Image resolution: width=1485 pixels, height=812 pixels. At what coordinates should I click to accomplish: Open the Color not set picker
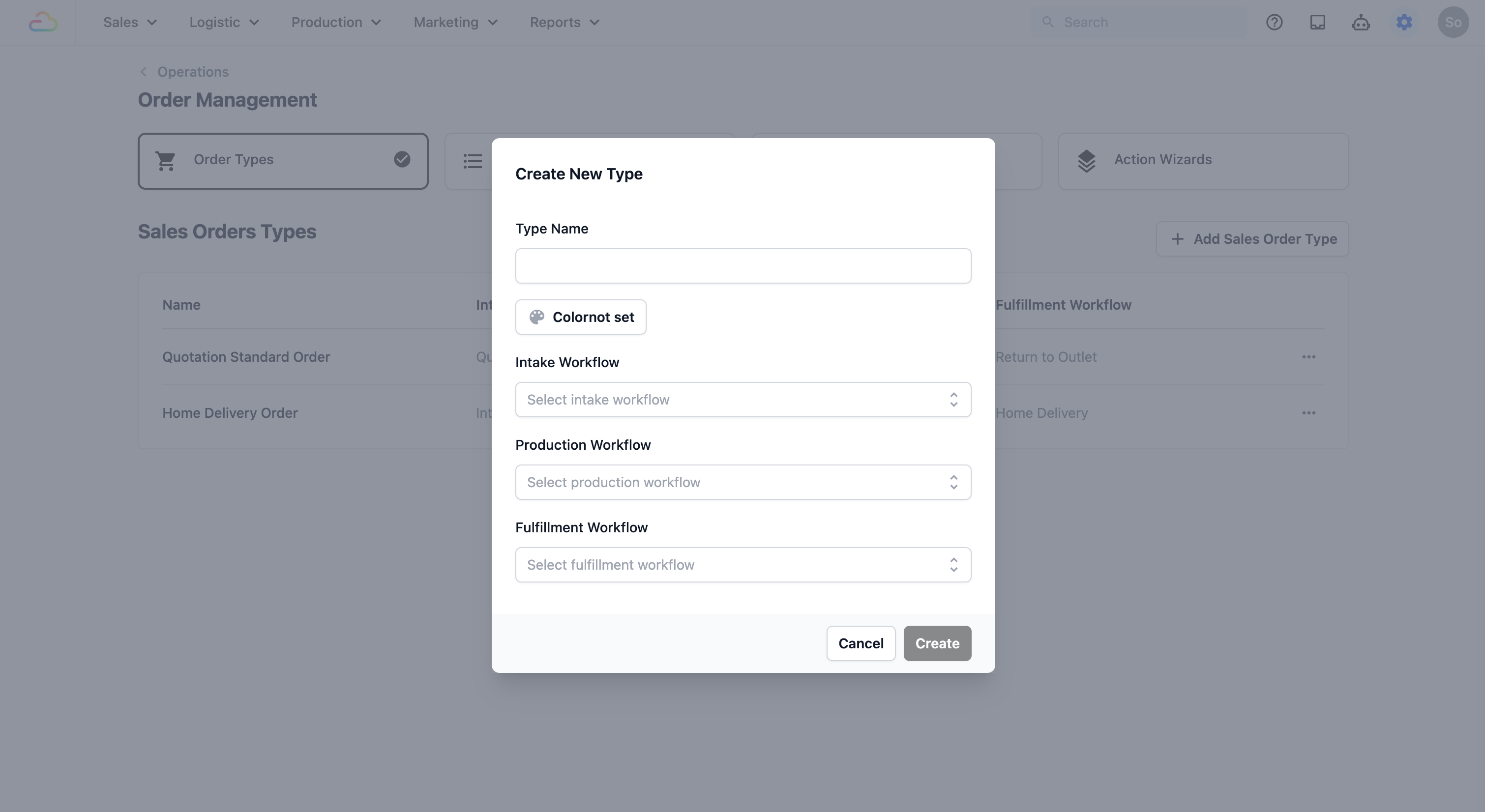581,317
